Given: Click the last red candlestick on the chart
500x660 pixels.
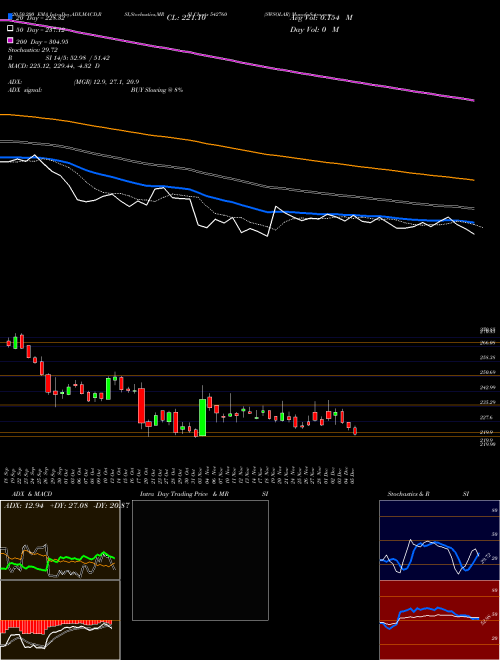Looking at the screenshot, I should click(x=355, y=431).
